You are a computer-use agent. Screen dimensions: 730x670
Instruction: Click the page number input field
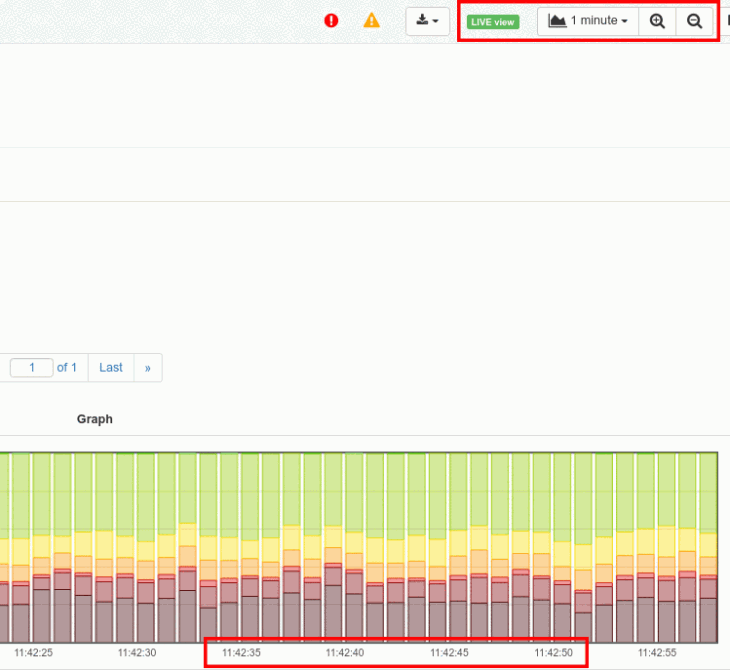pyautogui.click(x=31, y=368)
